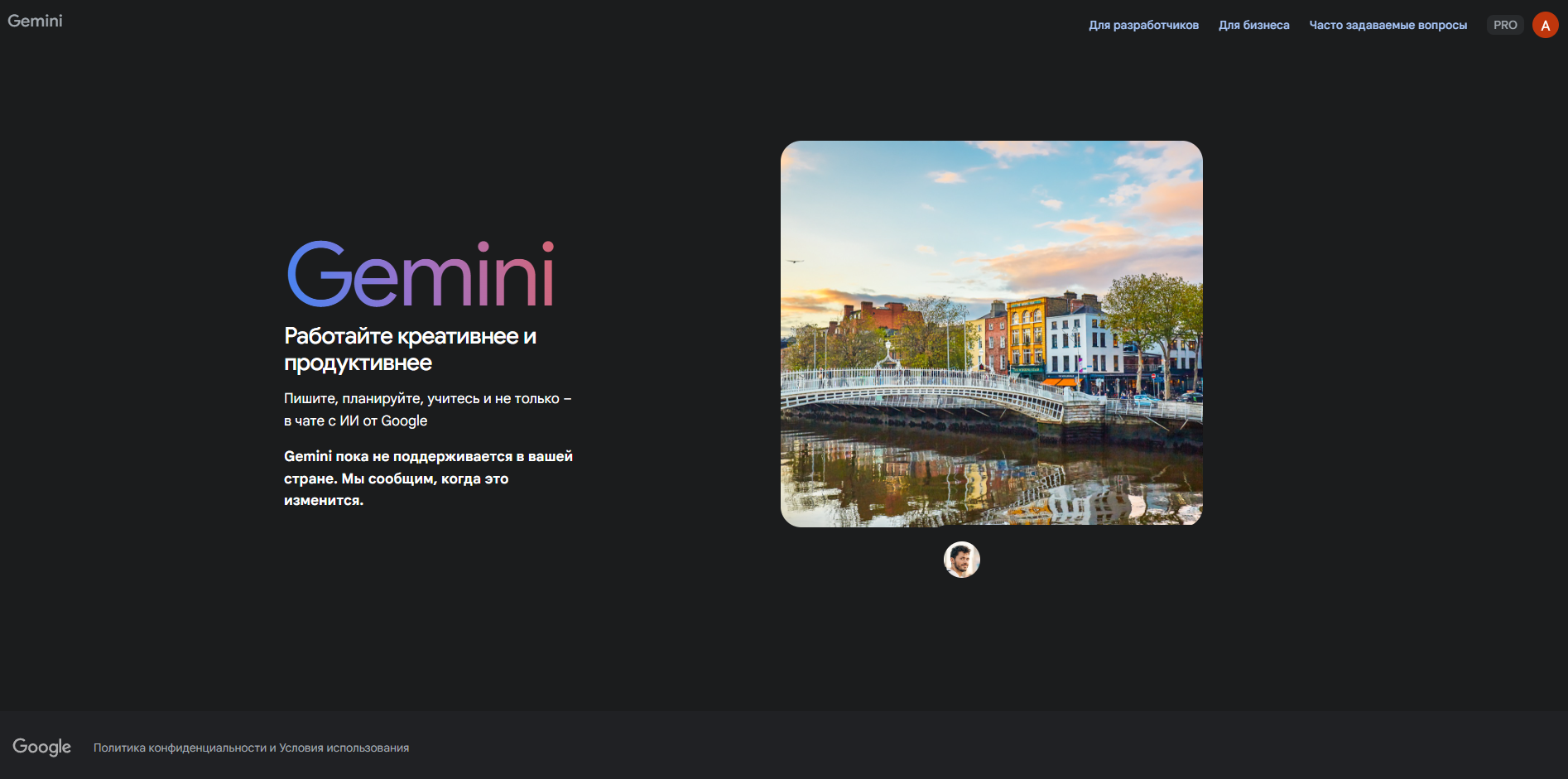Open Политика конфиденциальности и Условия использования link
This screenshot has width=1568, height=779.
pyautogui.click(x=251, y=748)
